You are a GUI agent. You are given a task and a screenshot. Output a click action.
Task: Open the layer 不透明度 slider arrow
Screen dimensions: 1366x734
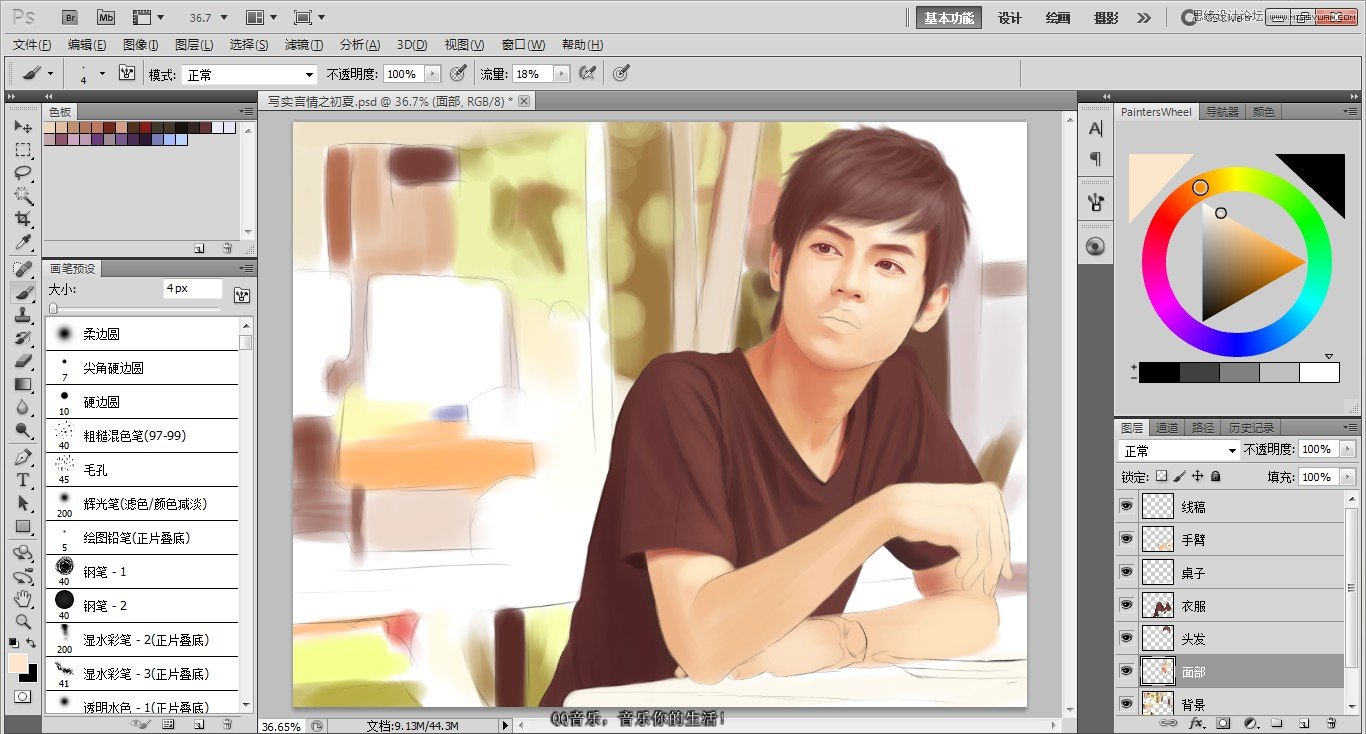click(x=1348, y=450)
